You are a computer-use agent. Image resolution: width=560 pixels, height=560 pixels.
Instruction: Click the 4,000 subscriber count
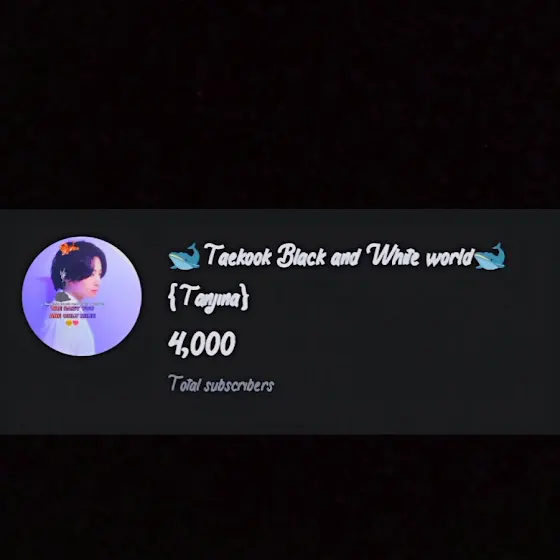(x=202, y=343)
